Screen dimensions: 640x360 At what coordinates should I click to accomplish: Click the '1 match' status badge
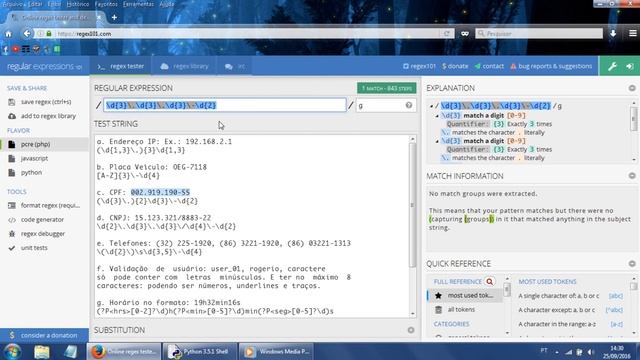[x=387, y=88]
